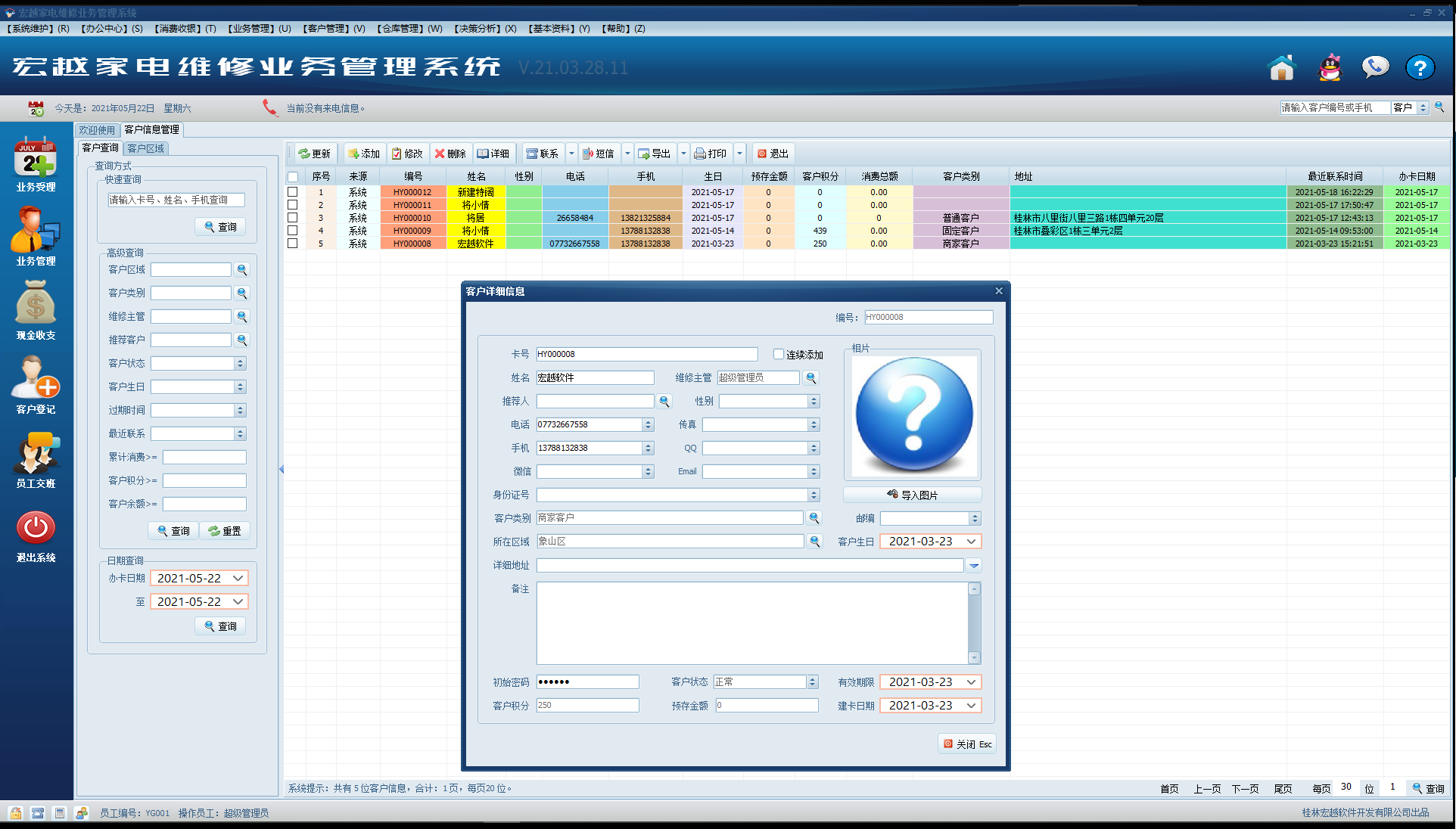
Task: Open 业务受理 calendar sidebar icon
Action: coord(36,157)
